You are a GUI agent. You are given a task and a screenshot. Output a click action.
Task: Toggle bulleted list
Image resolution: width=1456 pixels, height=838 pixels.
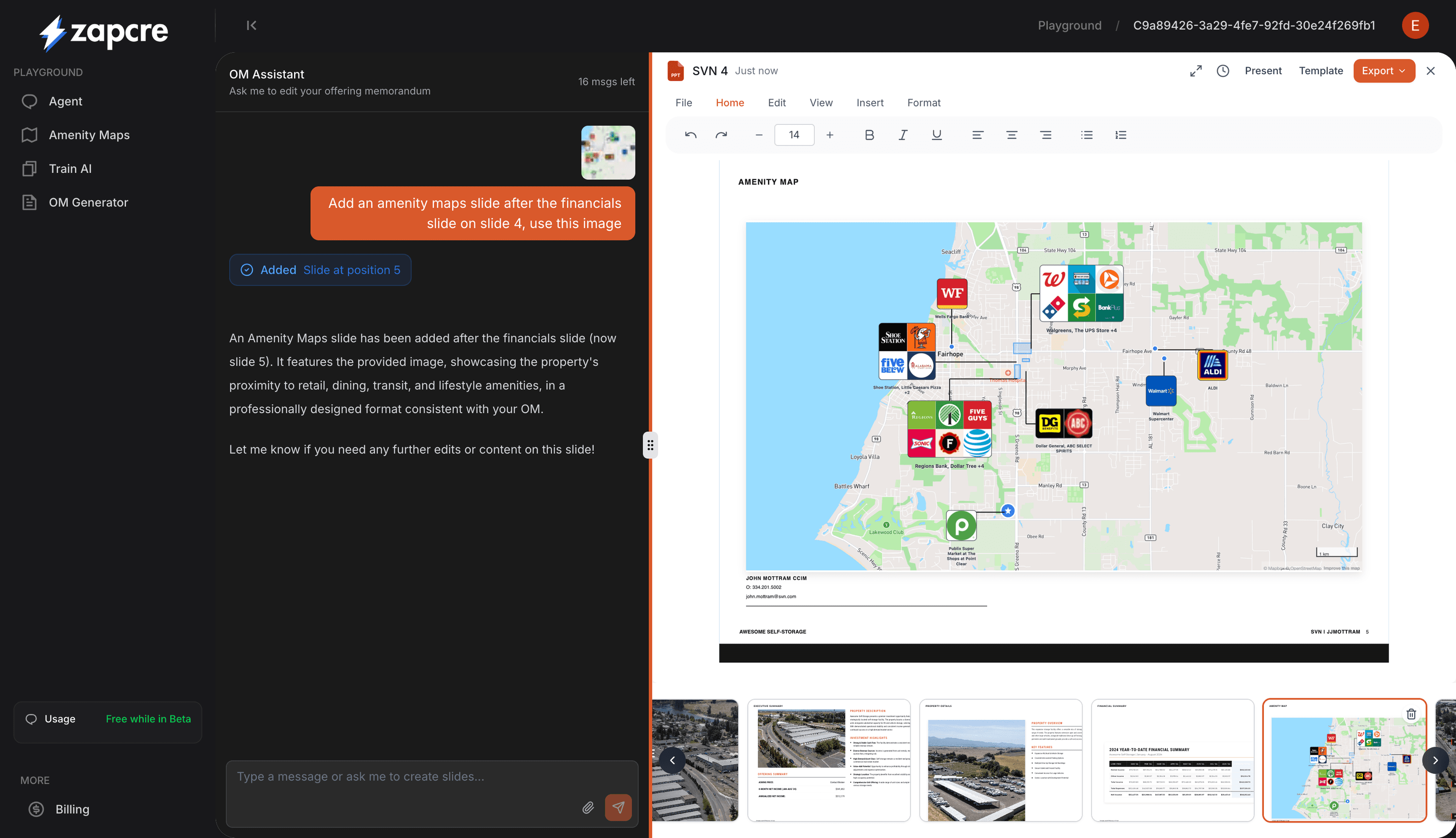coord(1086,134)
